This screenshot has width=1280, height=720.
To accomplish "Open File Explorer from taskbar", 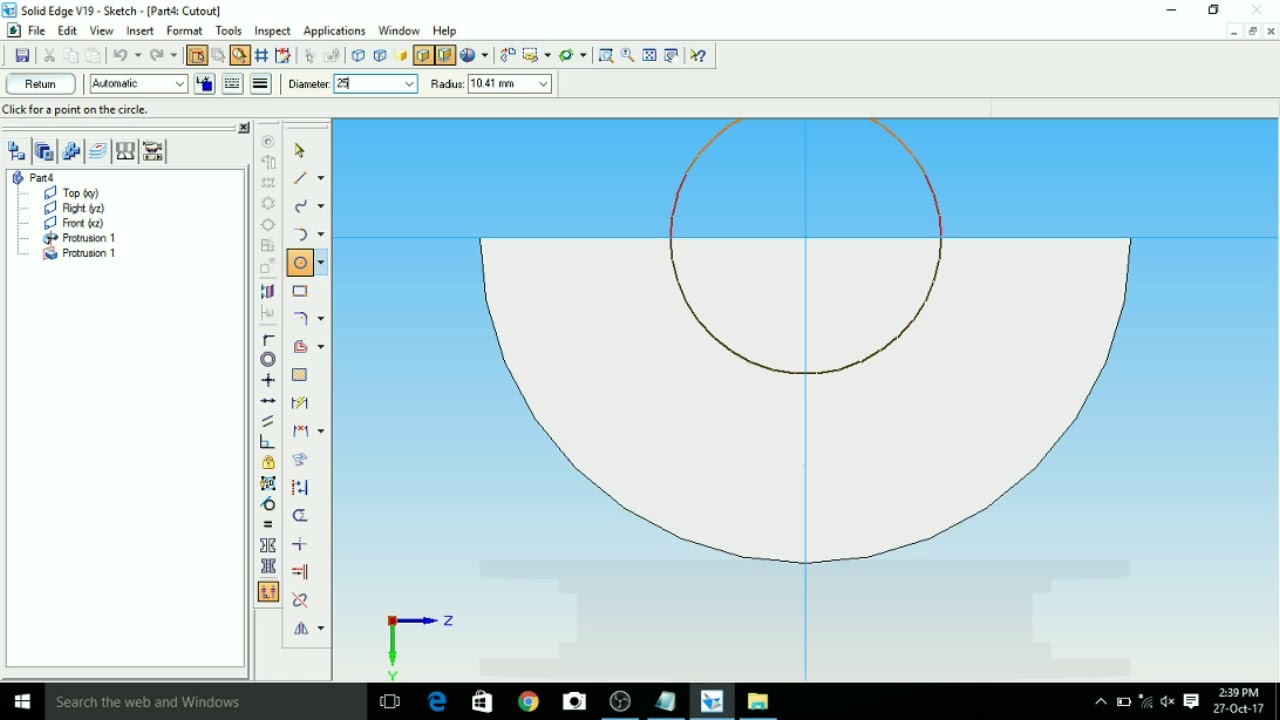I will coord(757,702).
